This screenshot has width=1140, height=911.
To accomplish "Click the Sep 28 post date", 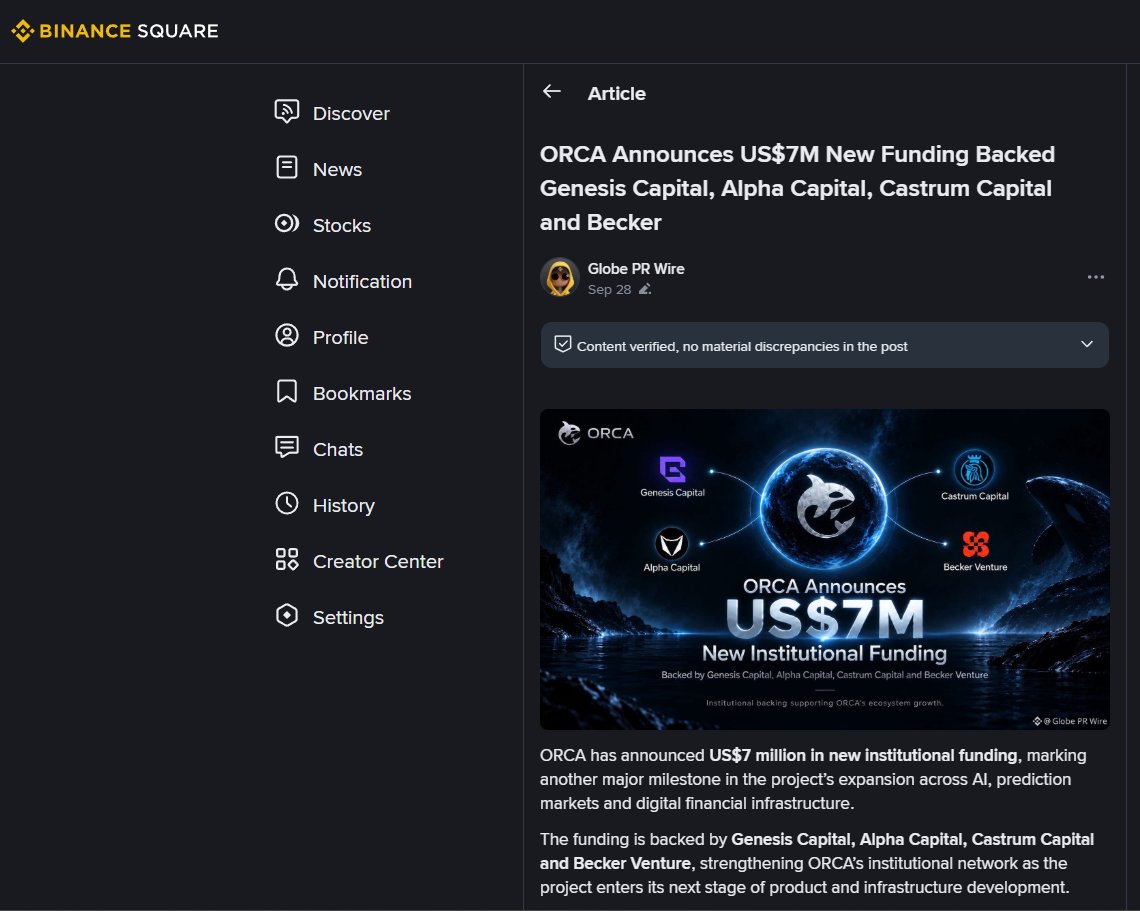I will [x=609, y=289].
